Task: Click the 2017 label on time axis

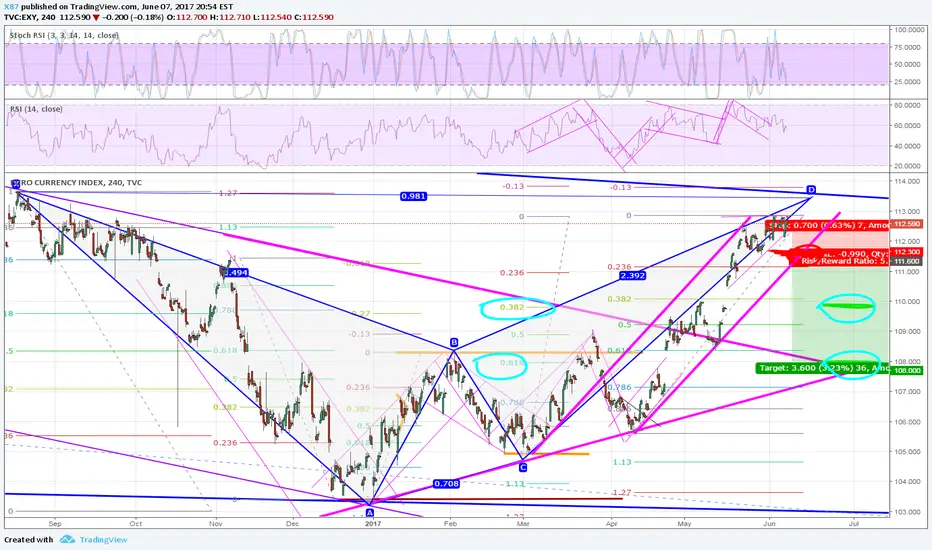Action: click(x=373, y=524)
